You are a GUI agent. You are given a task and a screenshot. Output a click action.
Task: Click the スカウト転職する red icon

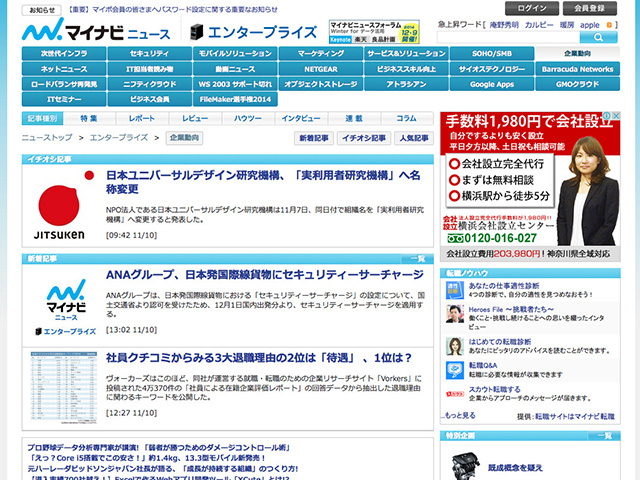click(x=454, y=394)
